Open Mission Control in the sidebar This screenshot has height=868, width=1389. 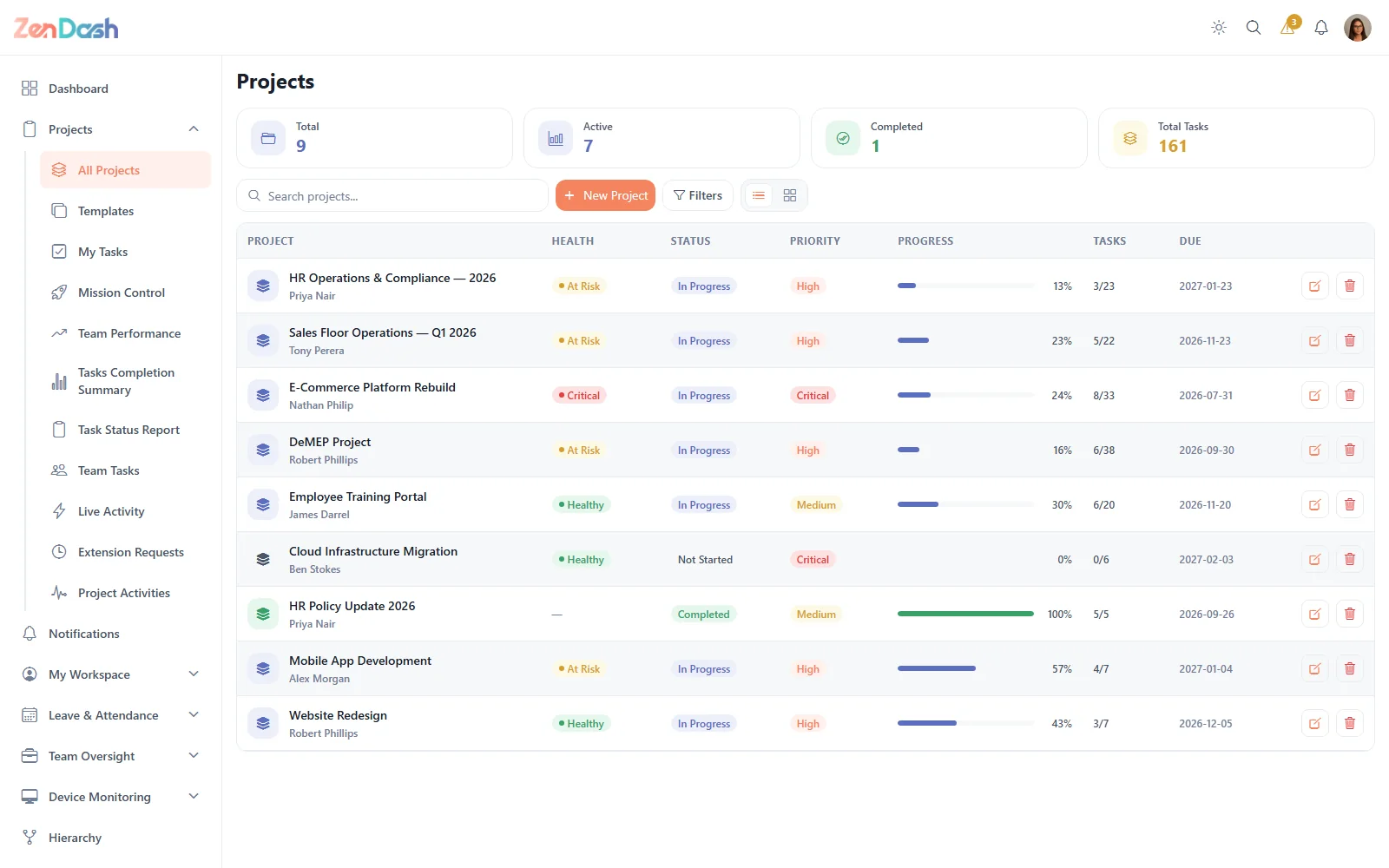tap(125, 293)
